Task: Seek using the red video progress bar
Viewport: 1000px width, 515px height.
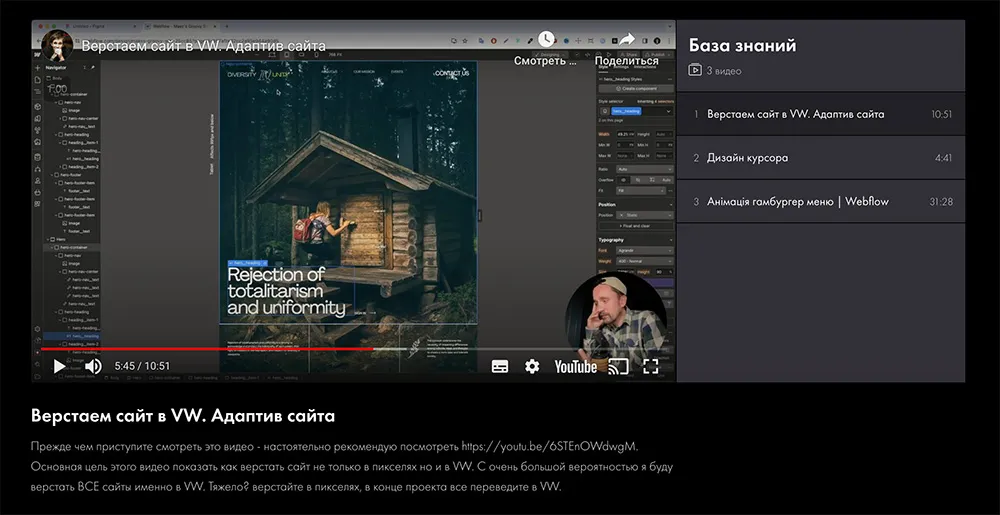Action: (207, 349)
